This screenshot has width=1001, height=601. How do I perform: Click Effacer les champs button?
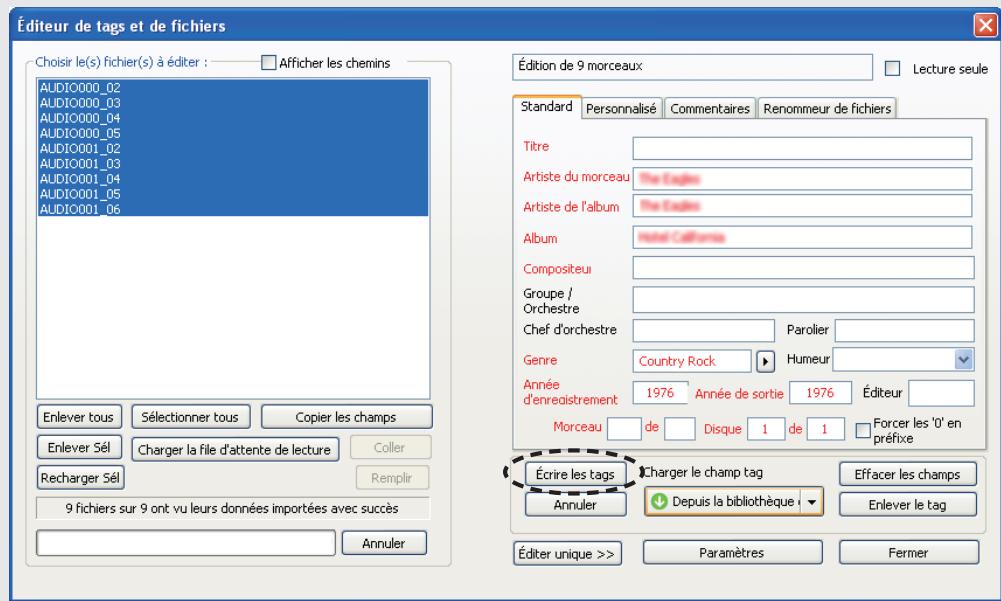(907, 475)
